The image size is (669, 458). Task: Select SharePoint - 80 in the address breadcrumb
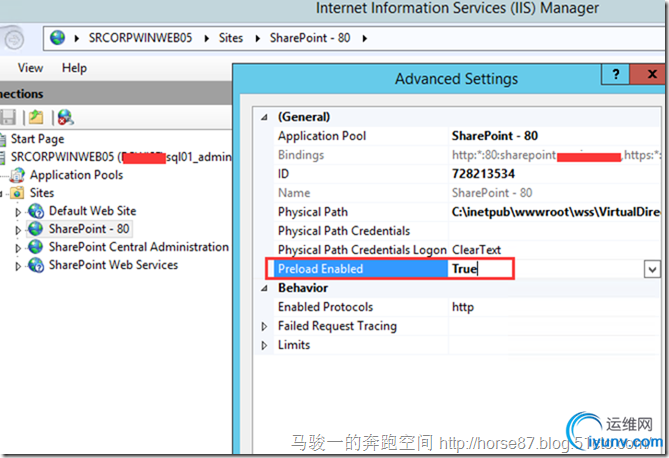(x=310, y=38)
